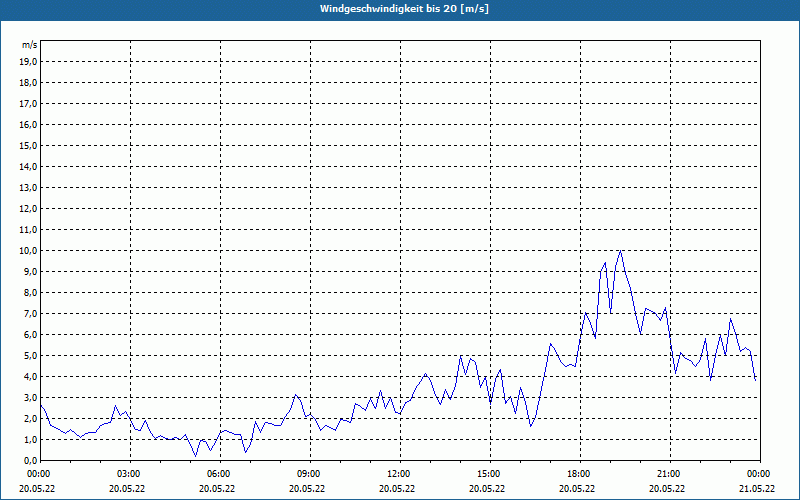This screenshot has width=800, height=500.
Task: Click the 'm/s' unit label
Action: click(x=29, y=45)
